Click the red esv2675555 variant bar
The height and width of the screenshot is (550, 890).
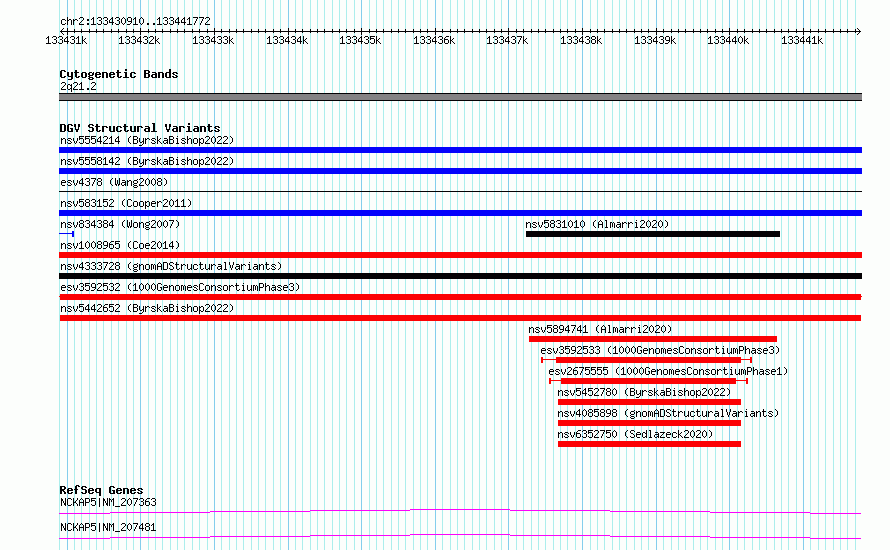click(648, 381)
